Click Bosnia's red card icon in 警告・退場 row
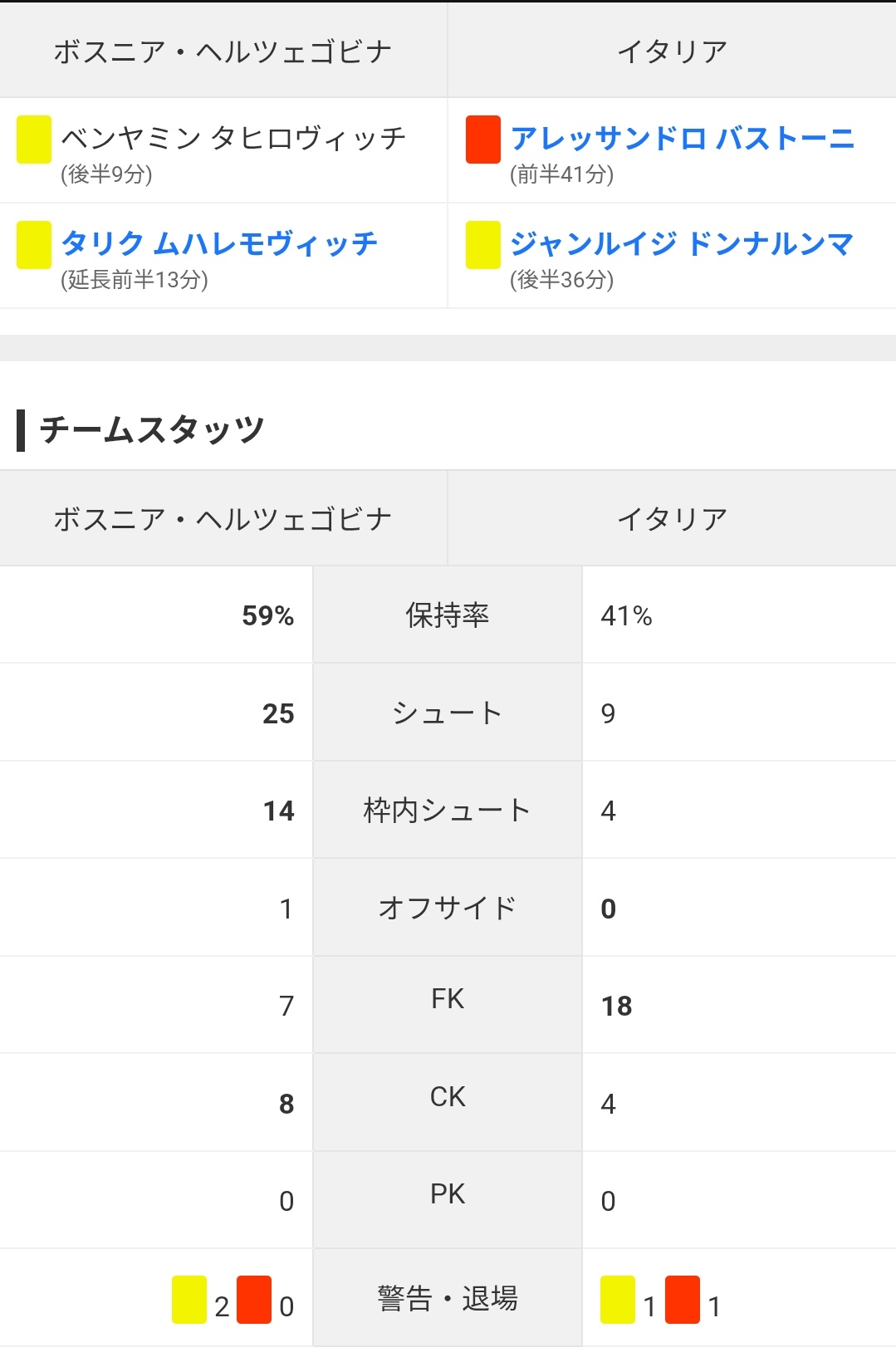 click(254, 1300)
